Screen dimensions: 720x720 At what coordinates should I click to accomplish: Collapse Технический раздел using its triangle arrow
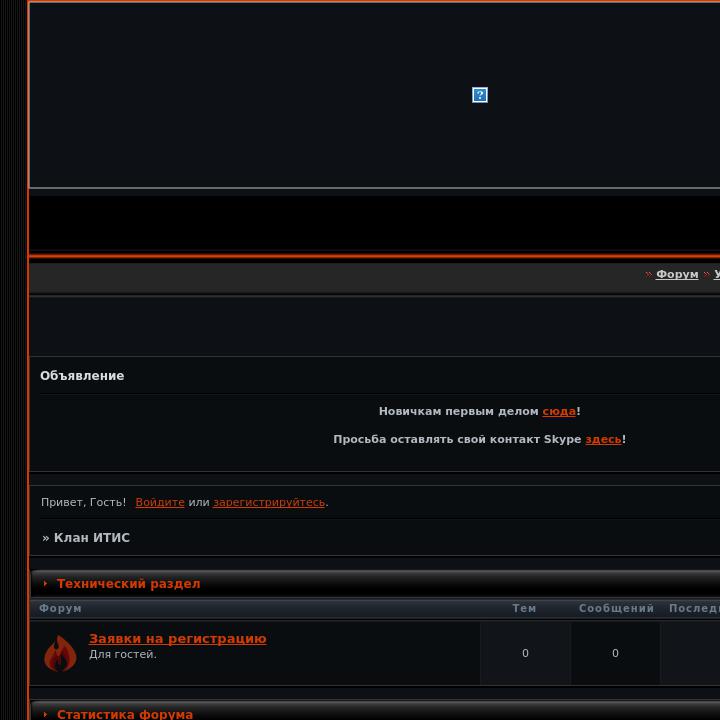(45, 583)
